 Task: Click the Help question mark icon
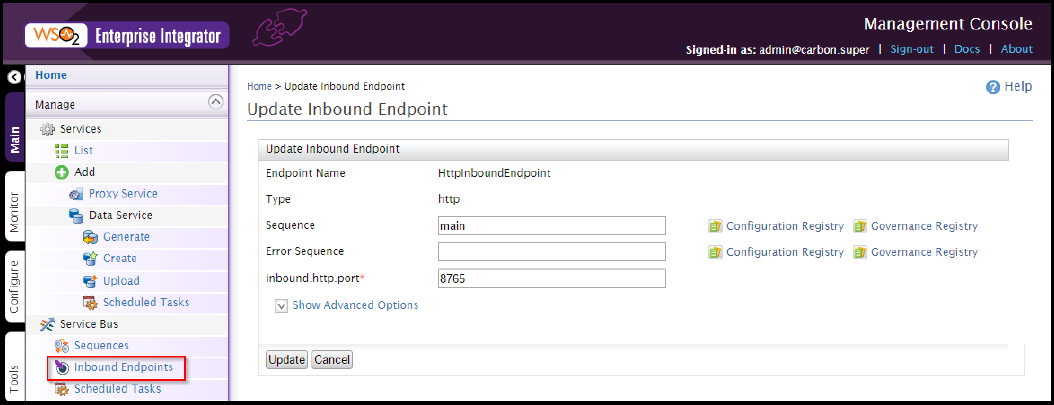[x=993, y=87]
